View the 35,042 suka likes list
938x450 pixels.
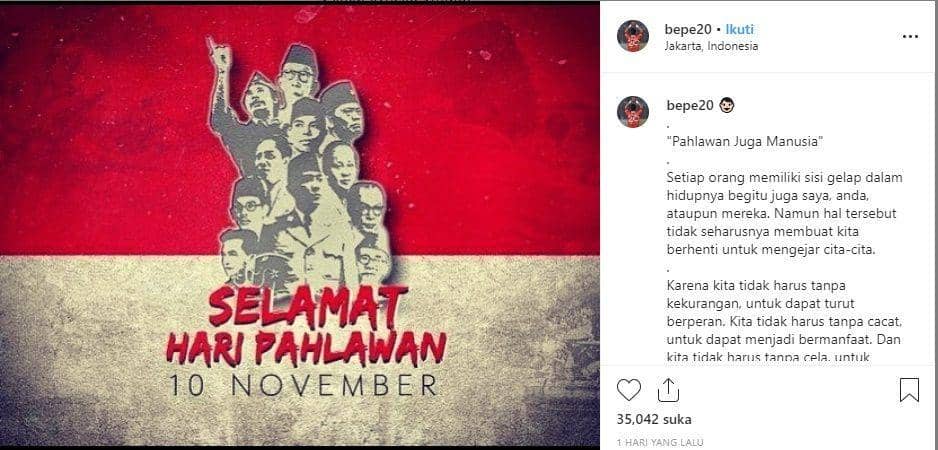click(x=653, y=419)
